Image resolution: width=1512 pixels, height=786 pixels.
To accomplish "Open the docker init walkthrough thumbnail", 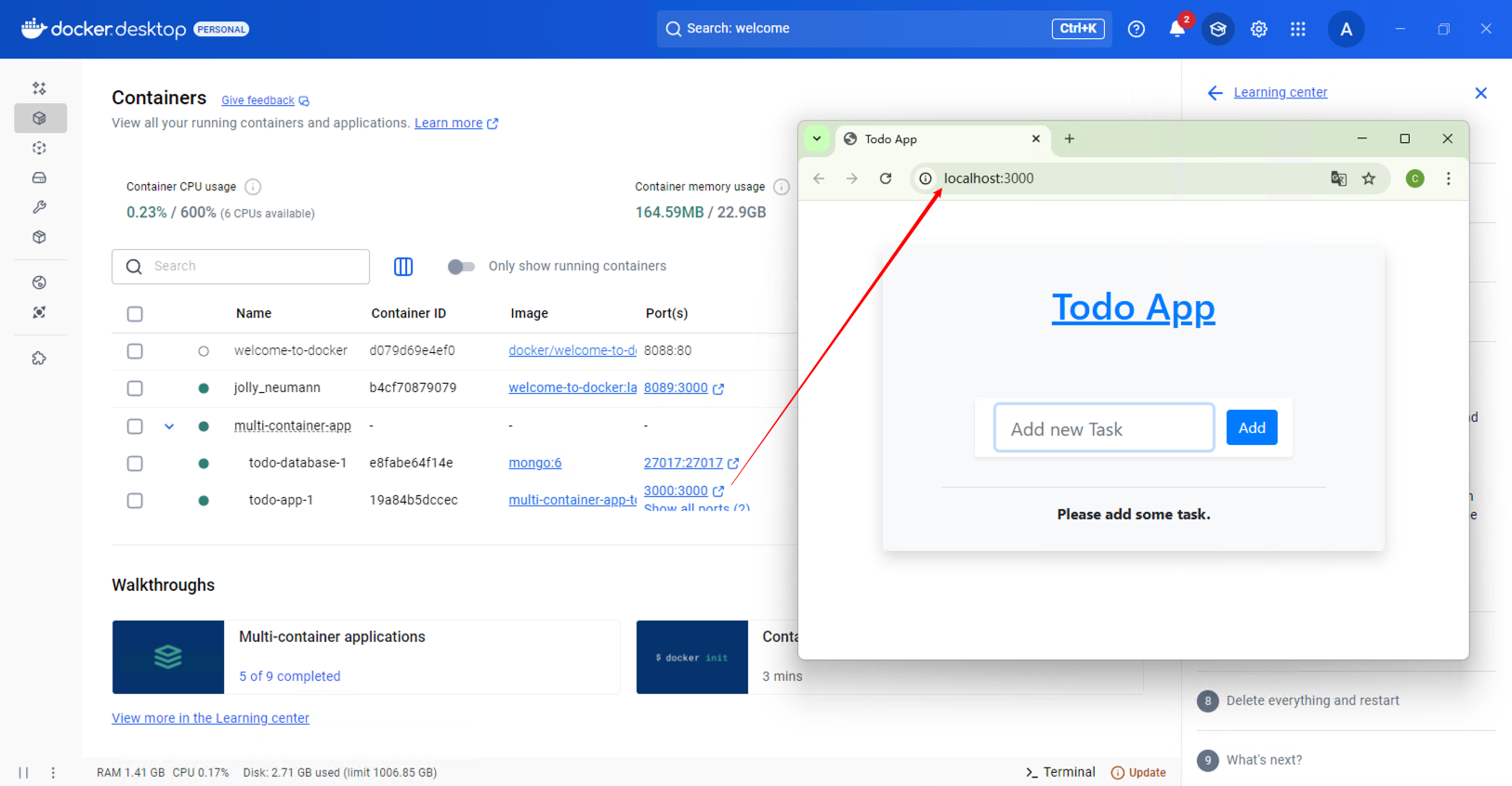I will click(692, 657).
